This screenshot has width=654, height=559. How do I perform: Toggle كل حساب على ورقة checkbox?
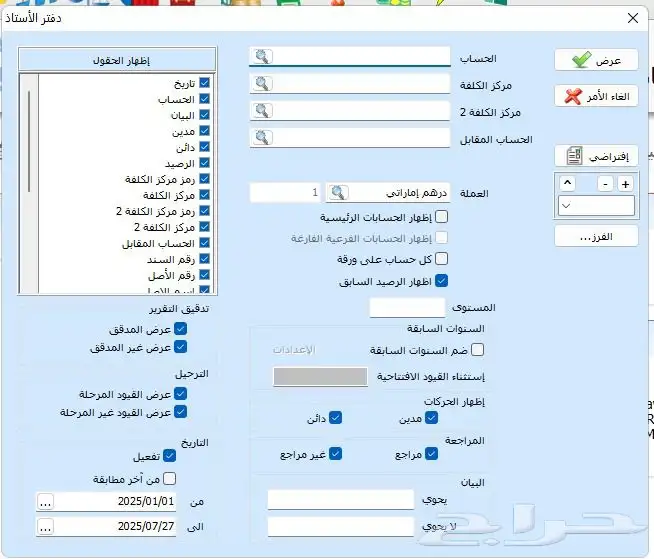441,259
